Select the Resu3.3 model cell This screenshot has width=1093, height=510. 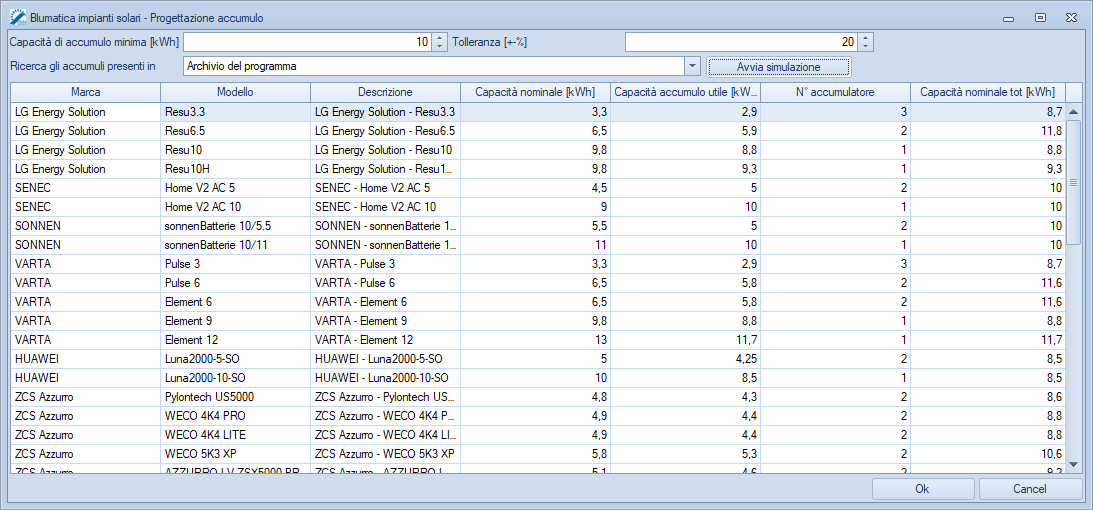click(235, 111)
